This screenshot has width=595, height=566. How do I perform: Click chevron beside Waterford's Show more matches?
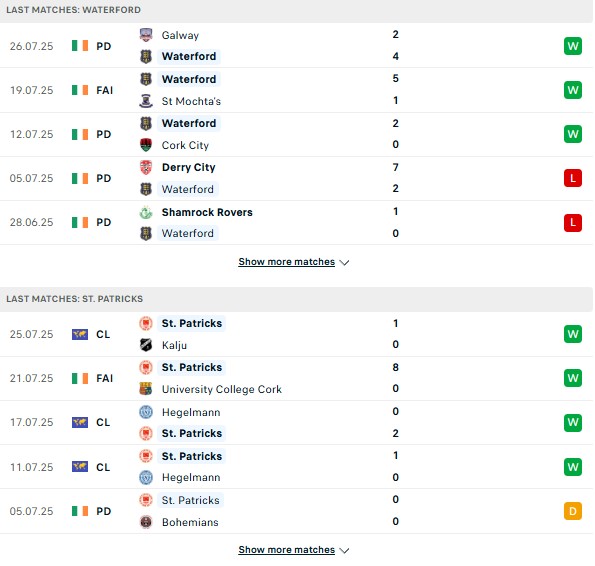(x=344, y=263)
